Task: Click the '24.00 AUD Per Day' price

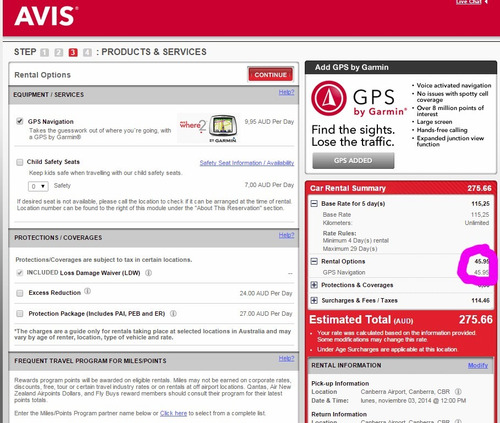Action: pos(266,293)
